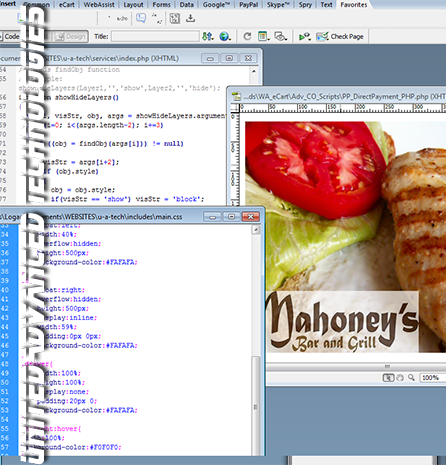Click the template page icon in insert bar
The width and height of the screenshot is (446, 465).
175,18
